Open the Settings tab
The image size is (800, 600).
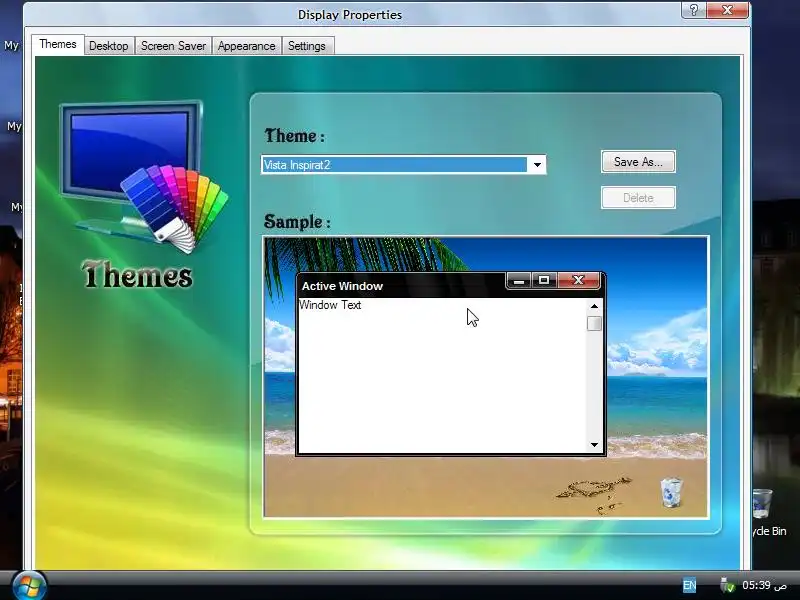(307, 46)
